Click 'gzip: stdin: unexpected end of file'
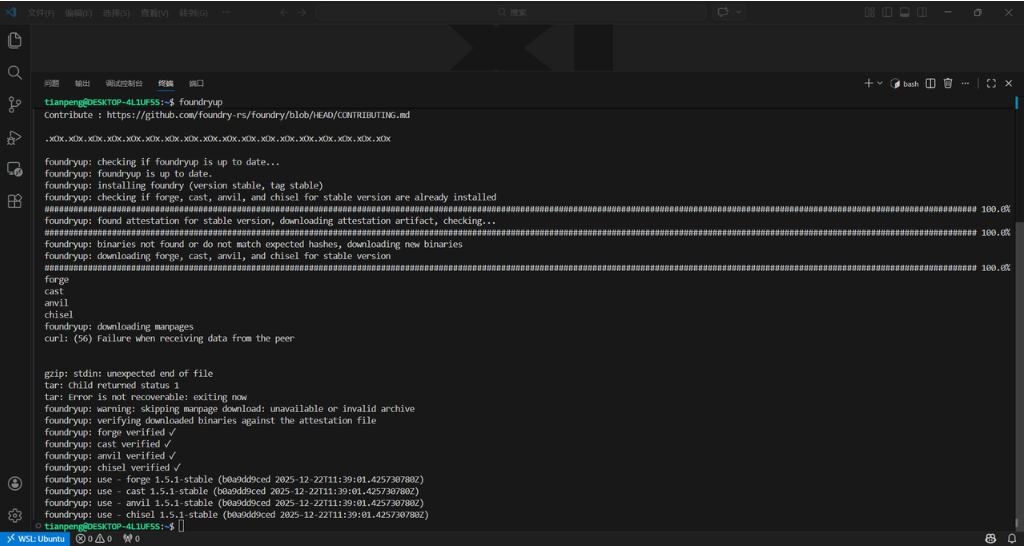This screenshot has width=1027, height=546. coord(129,374)
